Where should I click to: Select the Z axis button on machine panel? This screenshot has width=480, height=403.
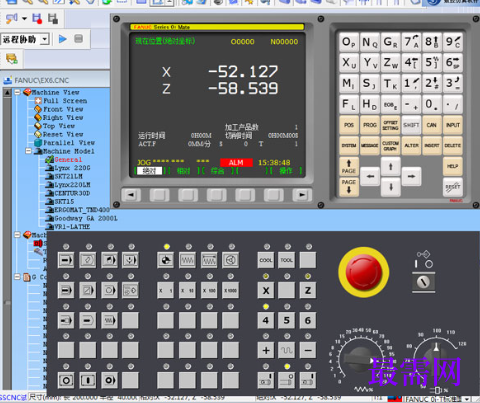tap(308, 290)
